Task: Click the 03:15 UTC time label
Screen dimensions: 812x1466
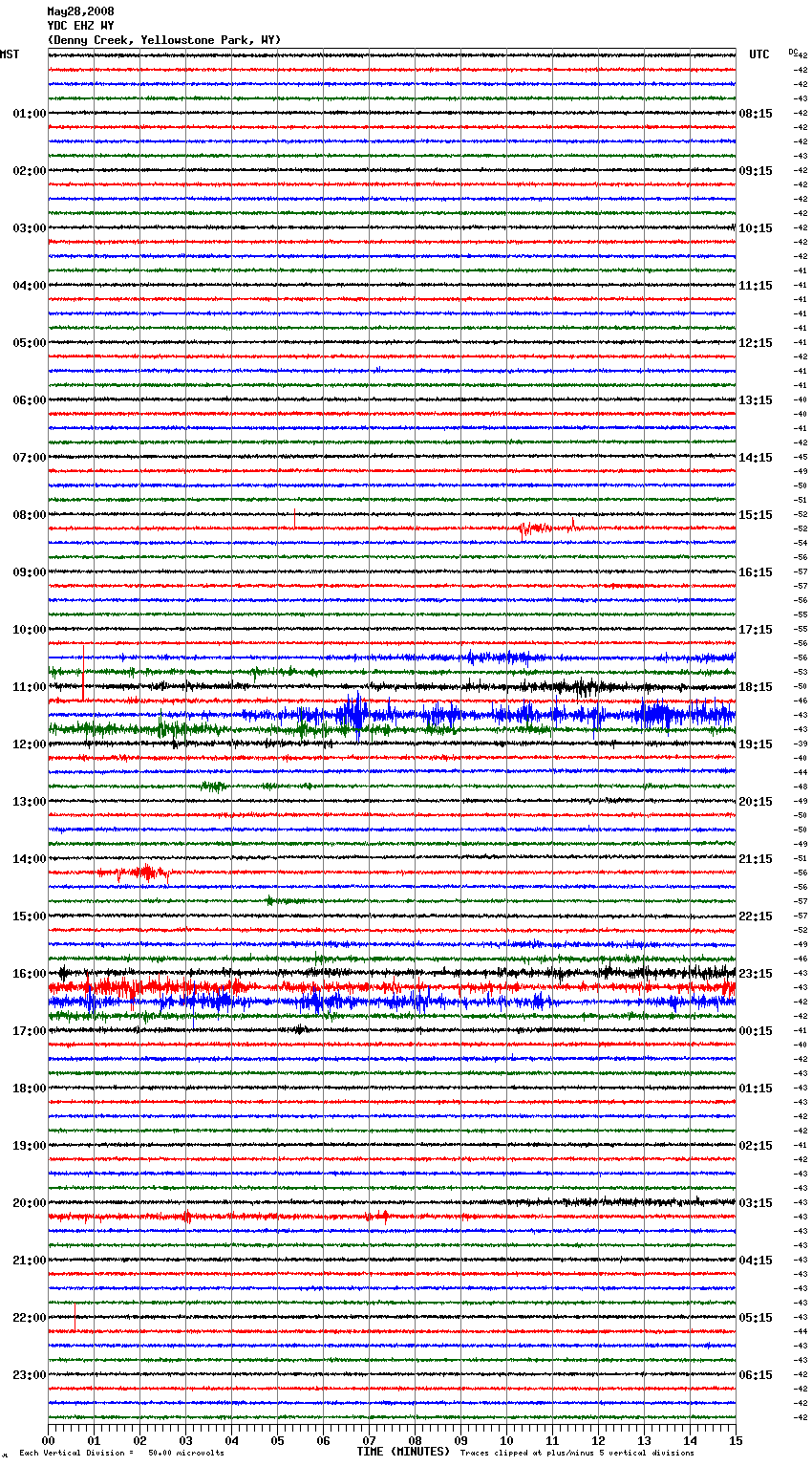Action: [x=756, y=1203]
